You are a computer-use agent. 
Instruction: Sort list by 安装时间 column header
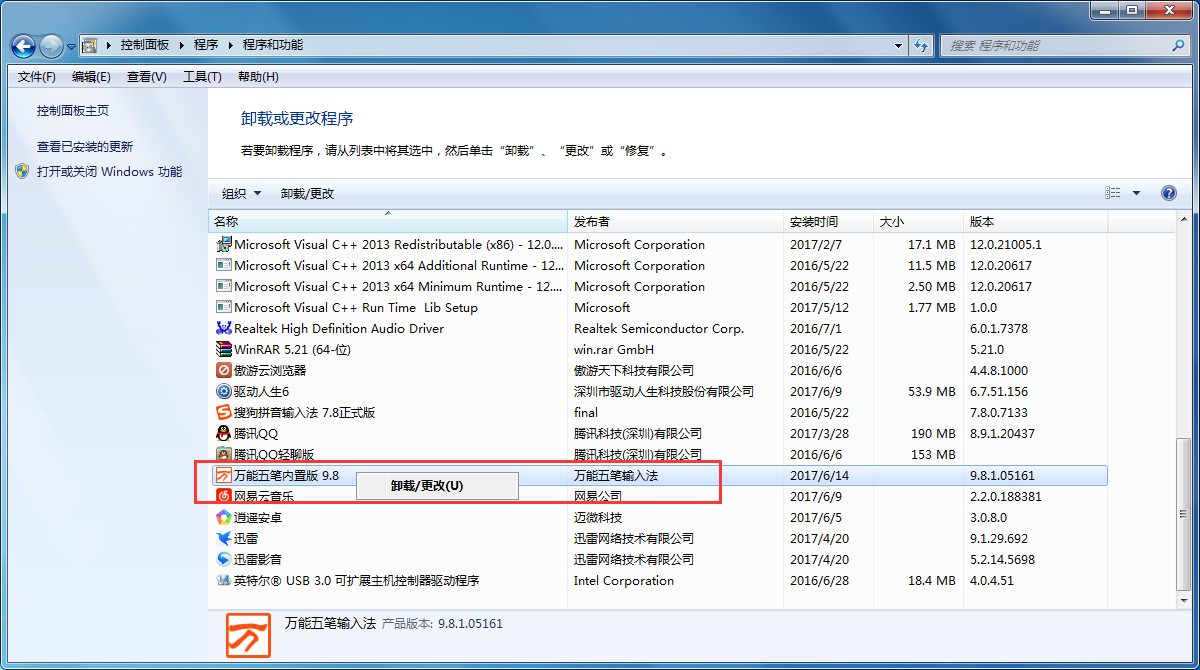point(814,222)
